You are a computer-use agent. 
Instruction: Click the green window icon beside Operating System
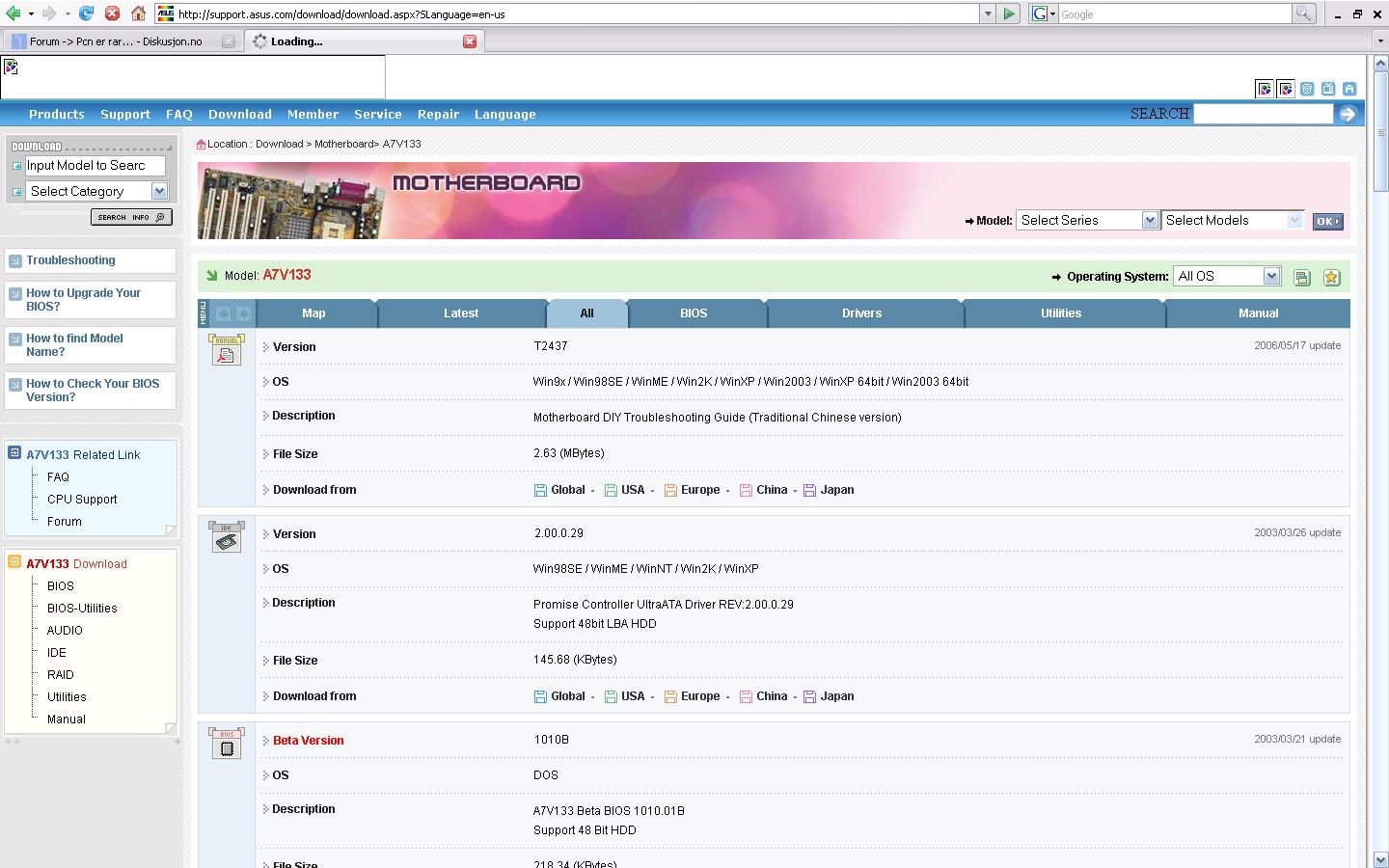(x=1301, y=278)
